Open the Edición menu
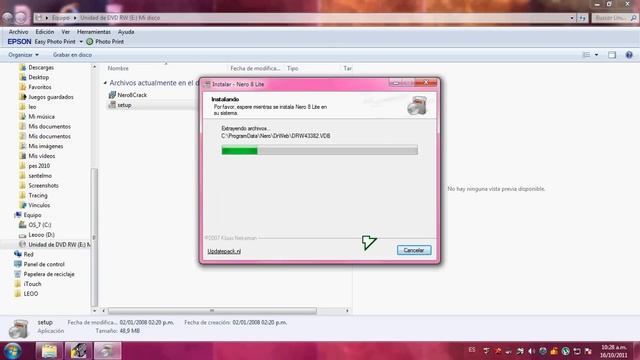Screen dimensions: 640x360 (x=44, y=31)
